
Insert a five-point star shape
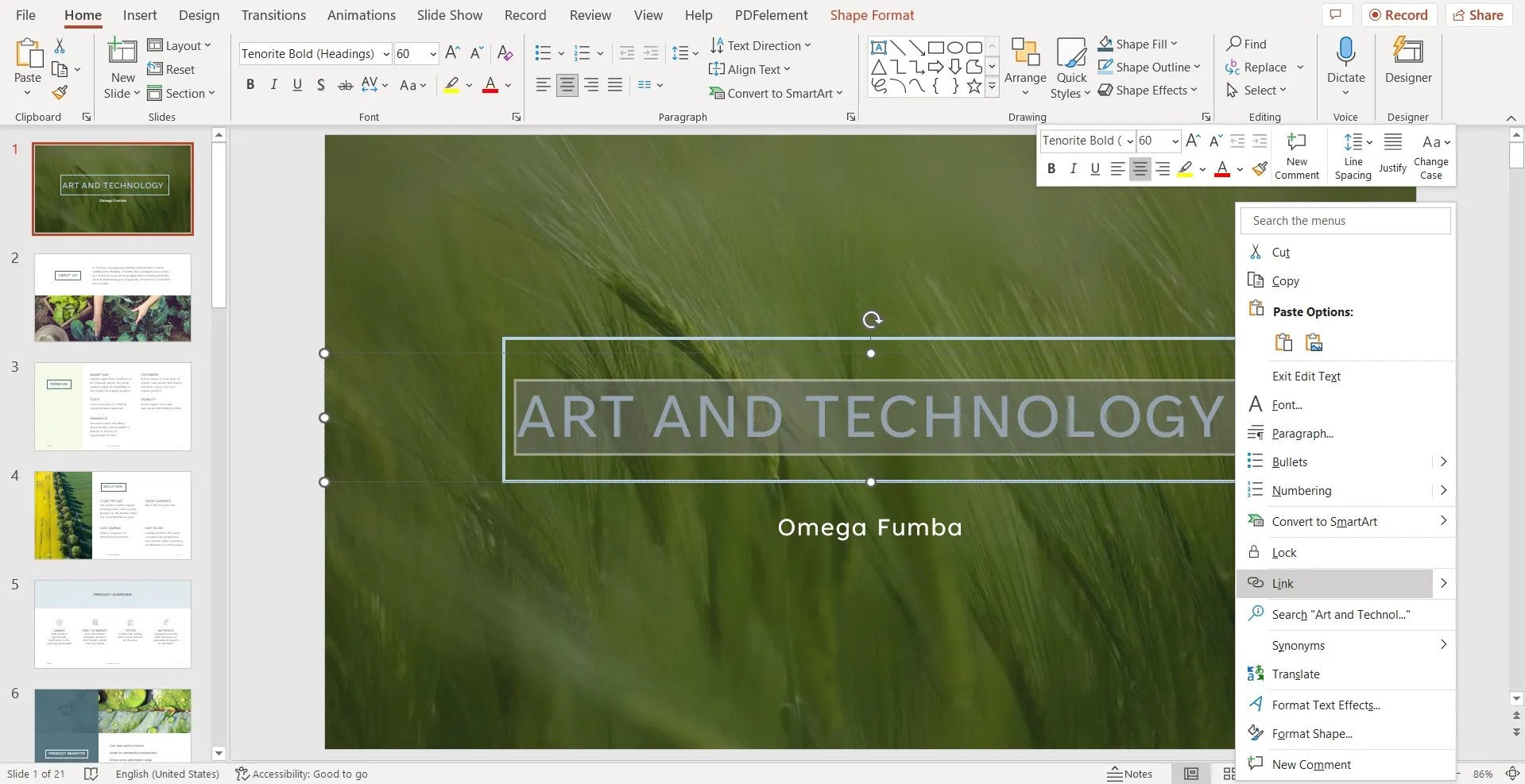pyautogui.click(x=973, y=86)
